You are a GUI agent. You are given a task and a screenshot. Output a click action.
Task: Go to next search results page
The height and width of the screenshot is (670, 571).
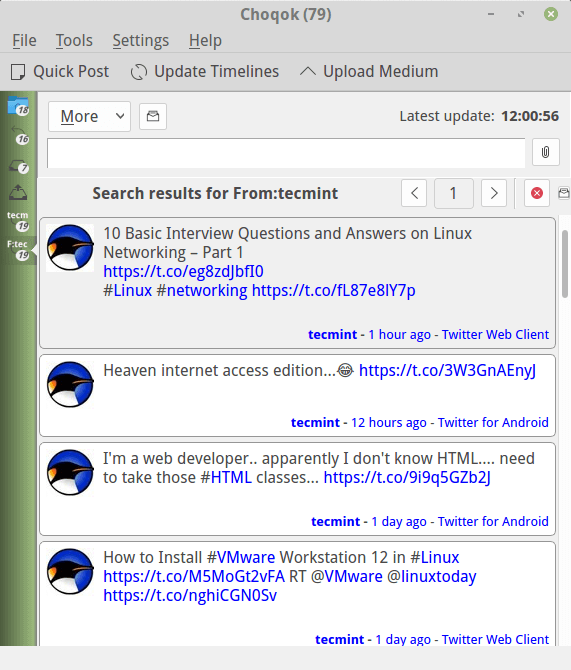[x=494, y=194]
